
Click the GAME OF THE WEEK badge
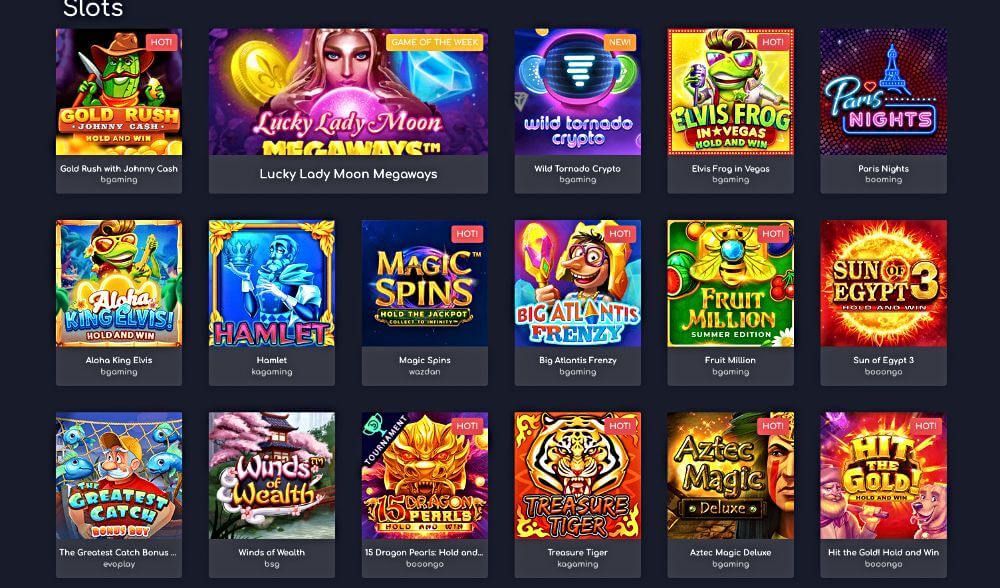pos(434,42)
